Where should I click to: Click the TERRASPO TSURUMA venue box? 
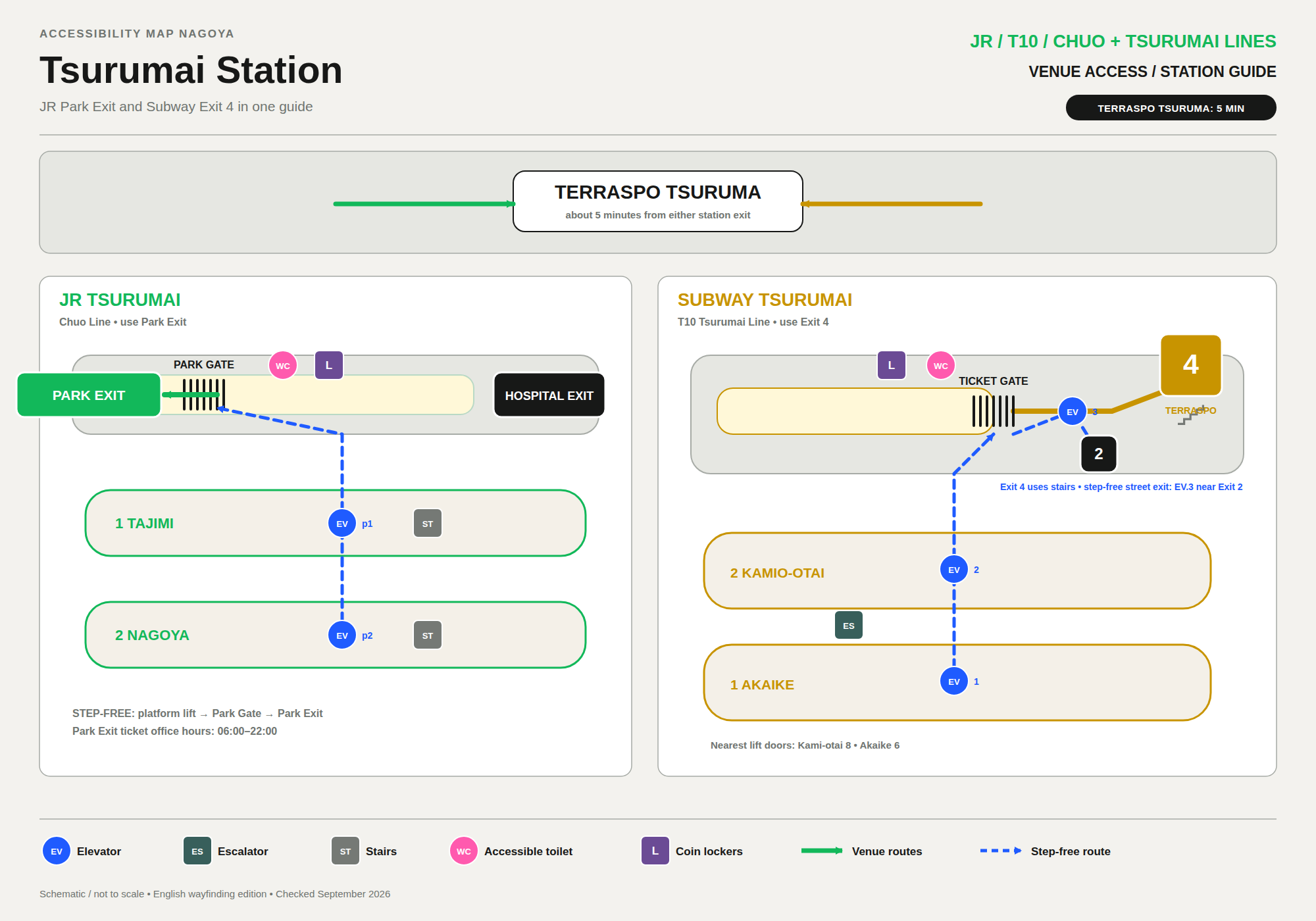[657, 201]
